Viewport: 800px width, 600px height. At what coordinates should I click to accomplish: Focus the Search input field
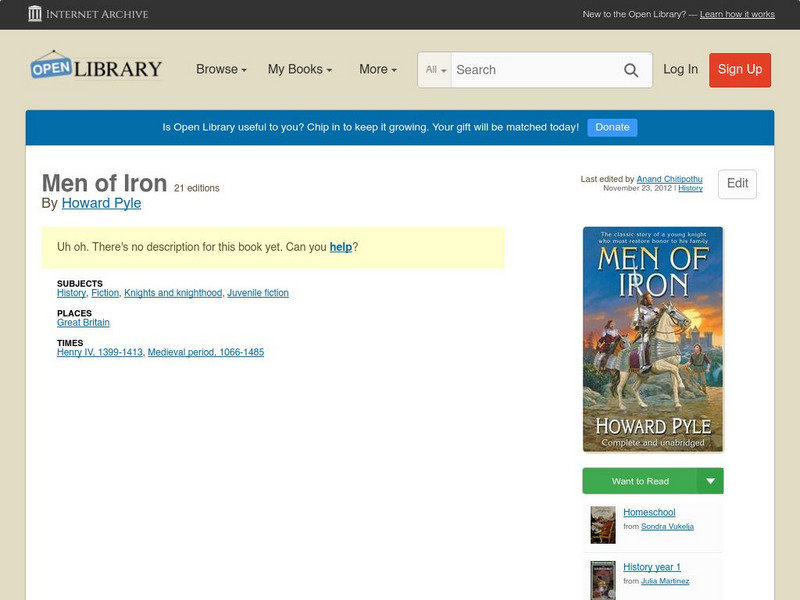coord(532,70)
